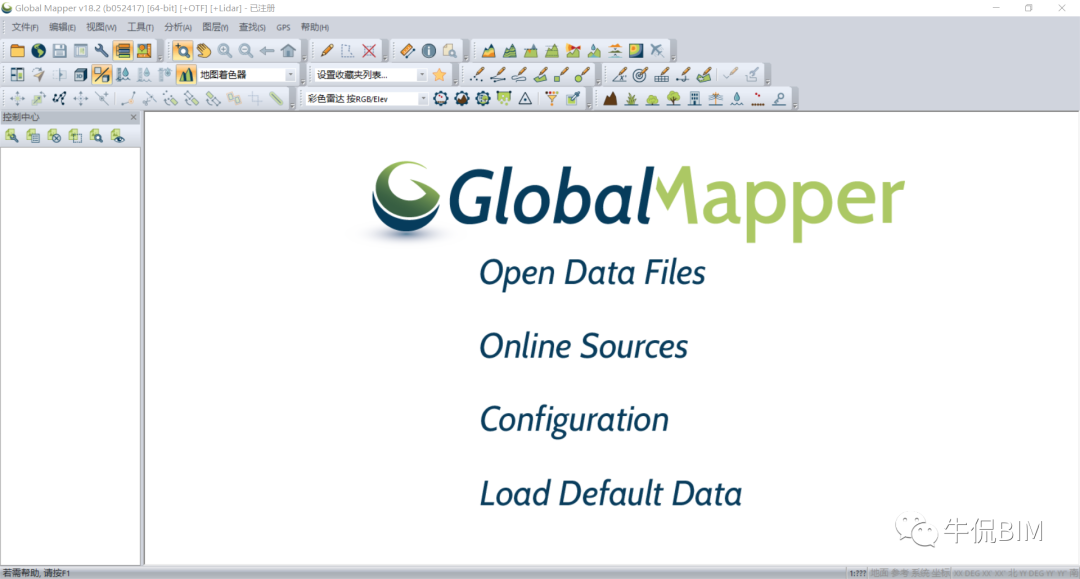Image resolution: width=1080 pixels, height=579 pixels.
Task: Close the 控制中心 panel
Action: click(134, 117)
